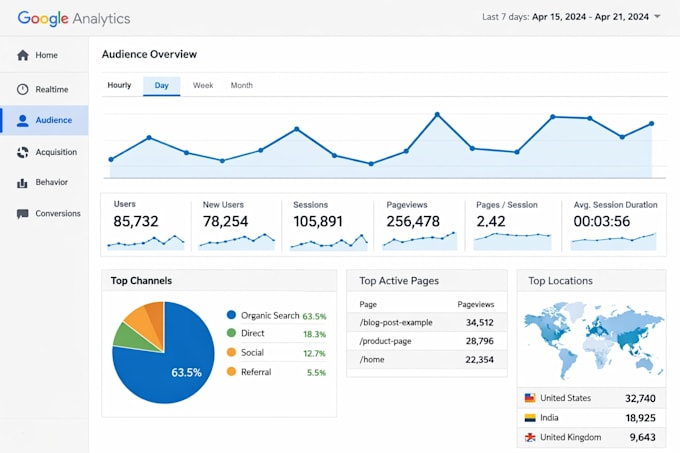Go to Audience section
This screenshot has height=453, width=680.
pyautogui.click(x=44, y=120)
